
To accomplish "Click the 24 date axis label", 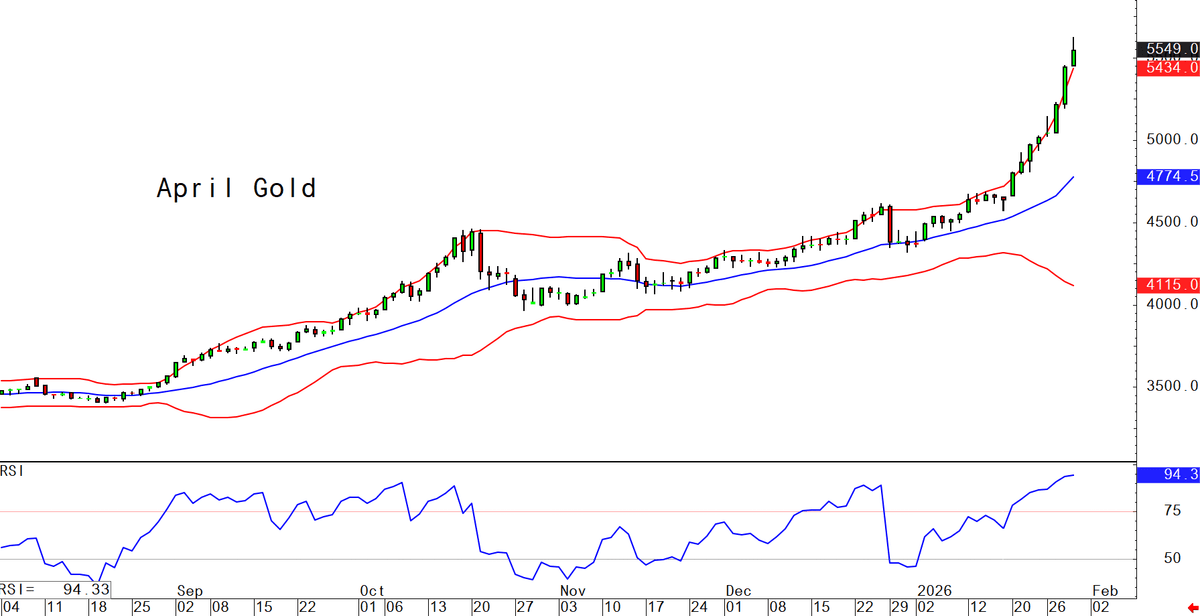I will click(700, 607).
